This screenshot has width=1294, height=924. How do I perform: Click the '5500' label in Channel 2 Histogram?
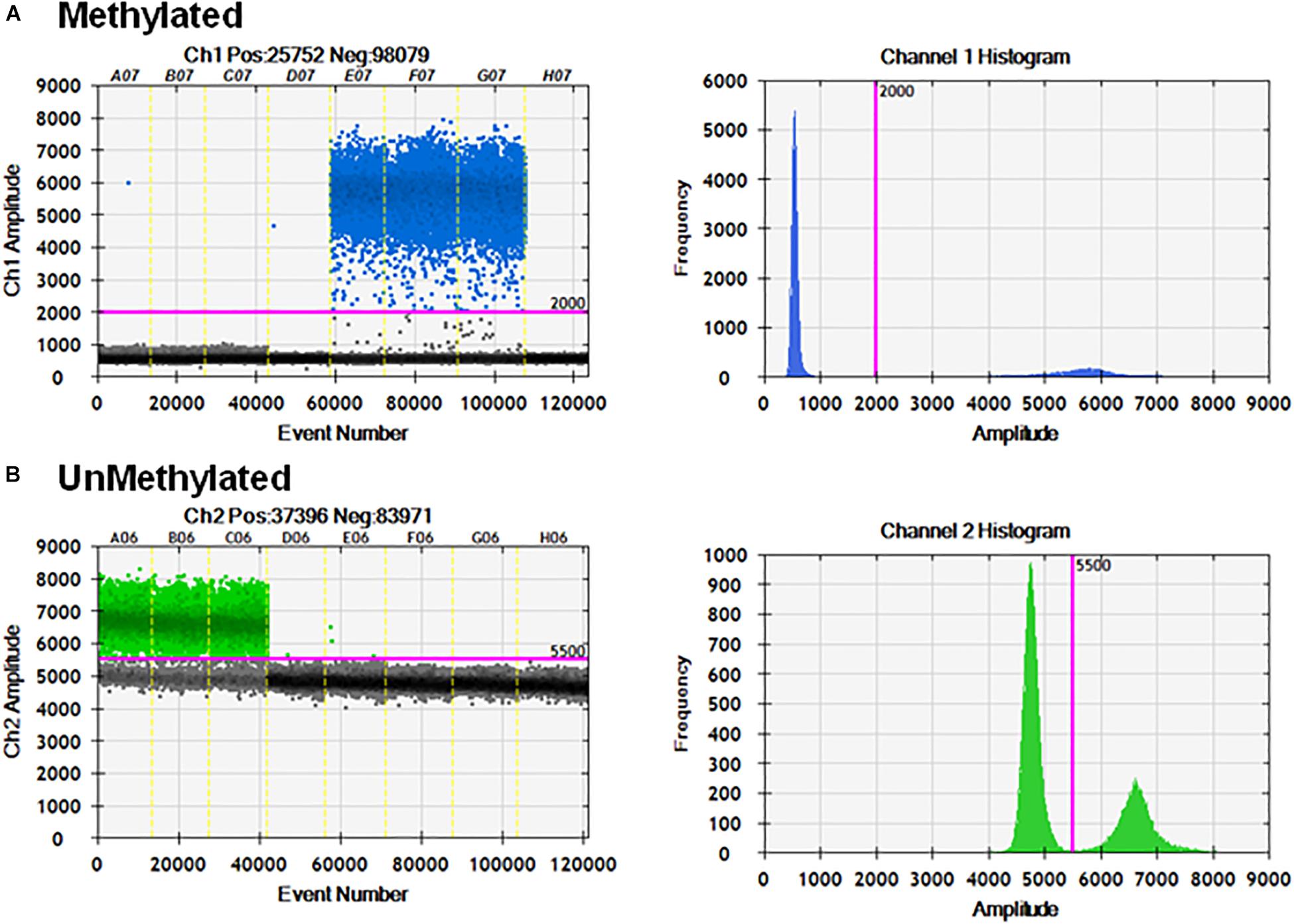tap(1093, 566)
